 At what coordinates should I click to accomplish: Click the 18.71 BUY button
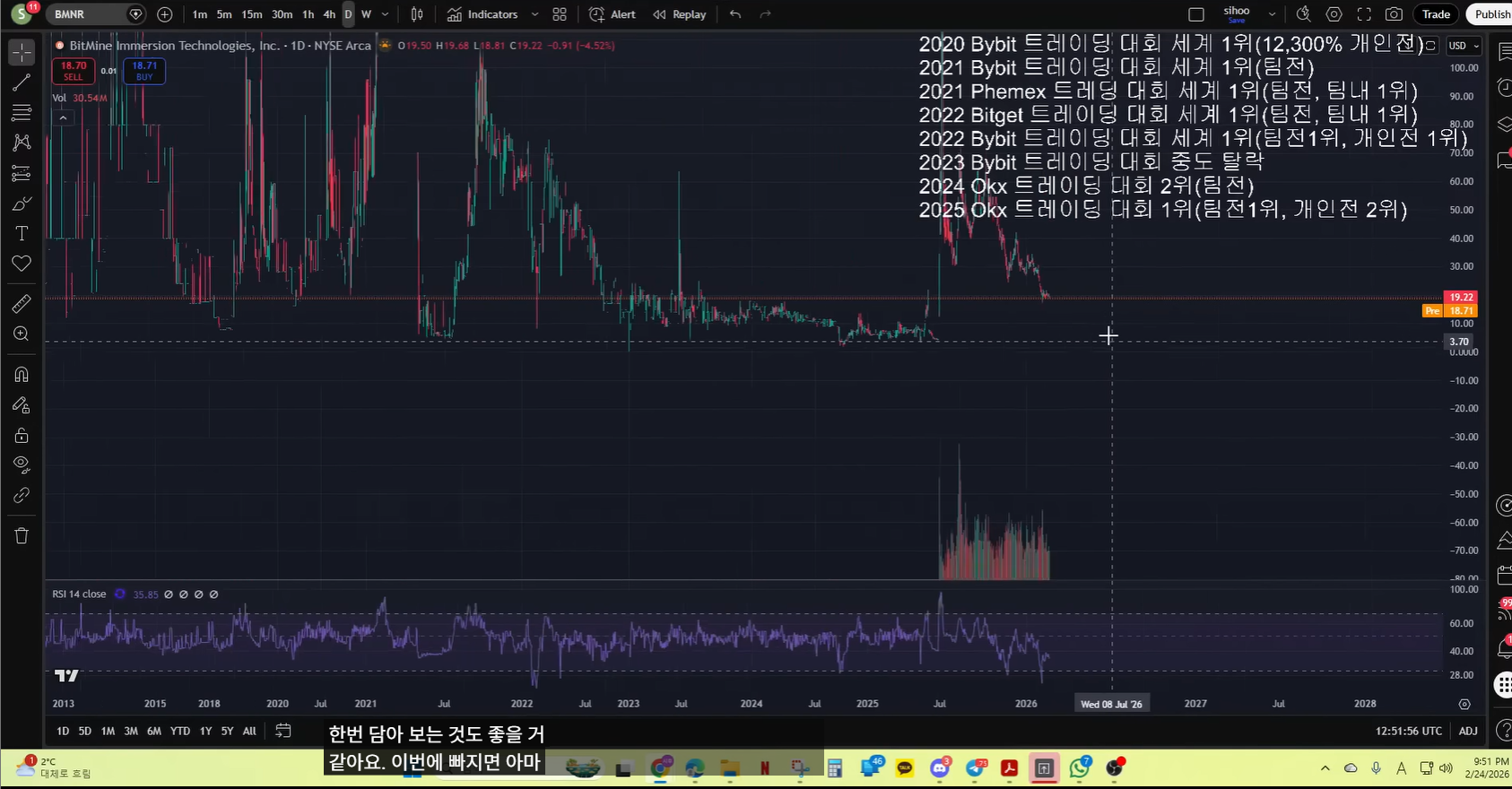(144, 71)
